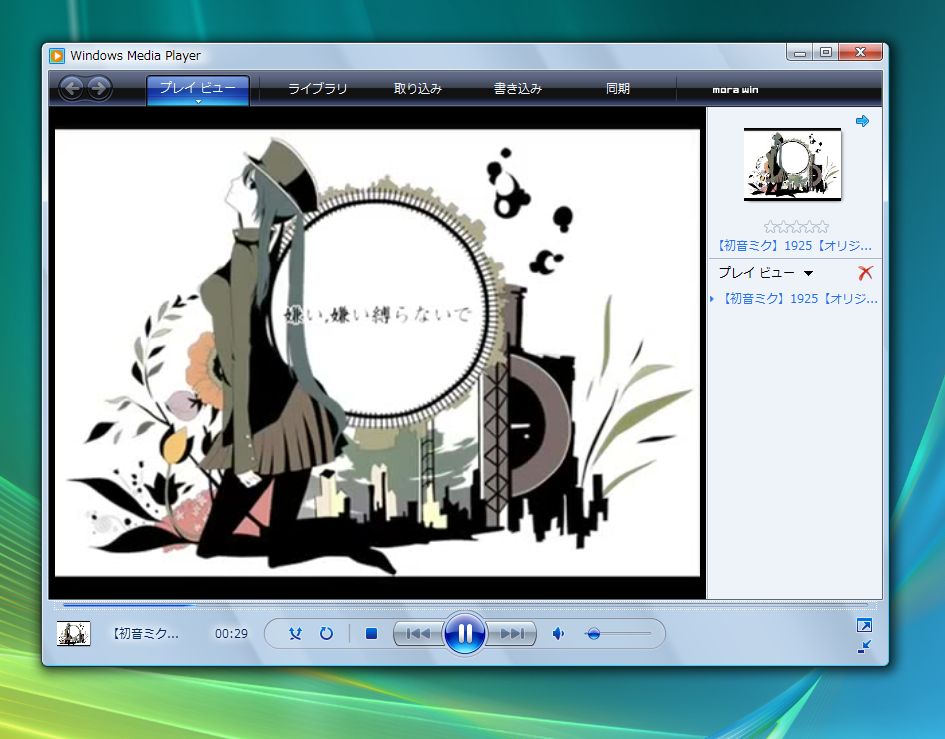Switch to full screen view

pos(864,626)
